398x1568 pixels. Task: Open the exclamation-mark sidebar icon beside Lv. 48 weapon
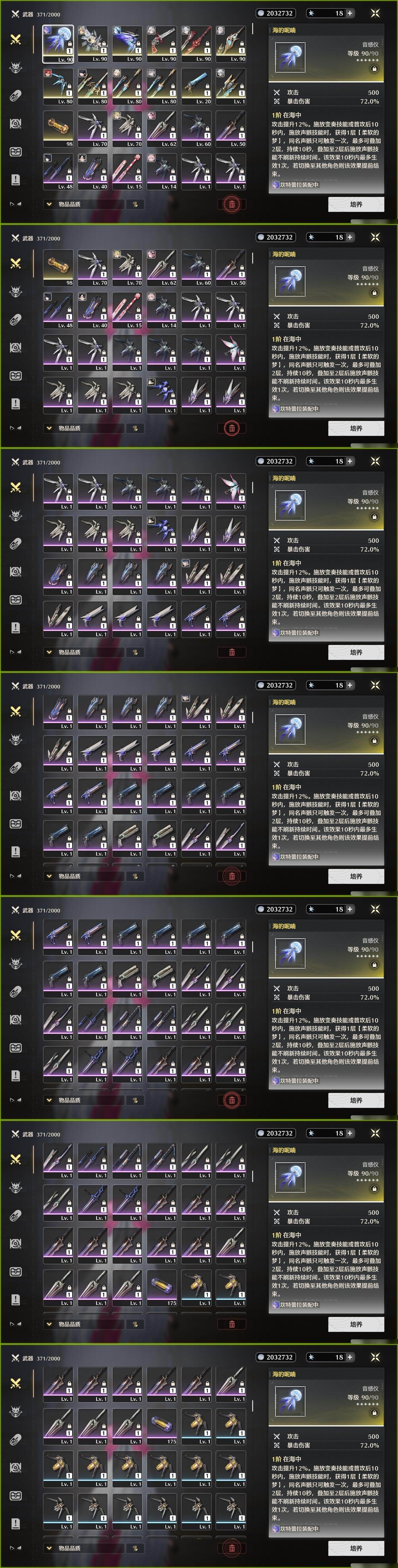(16, 180)
